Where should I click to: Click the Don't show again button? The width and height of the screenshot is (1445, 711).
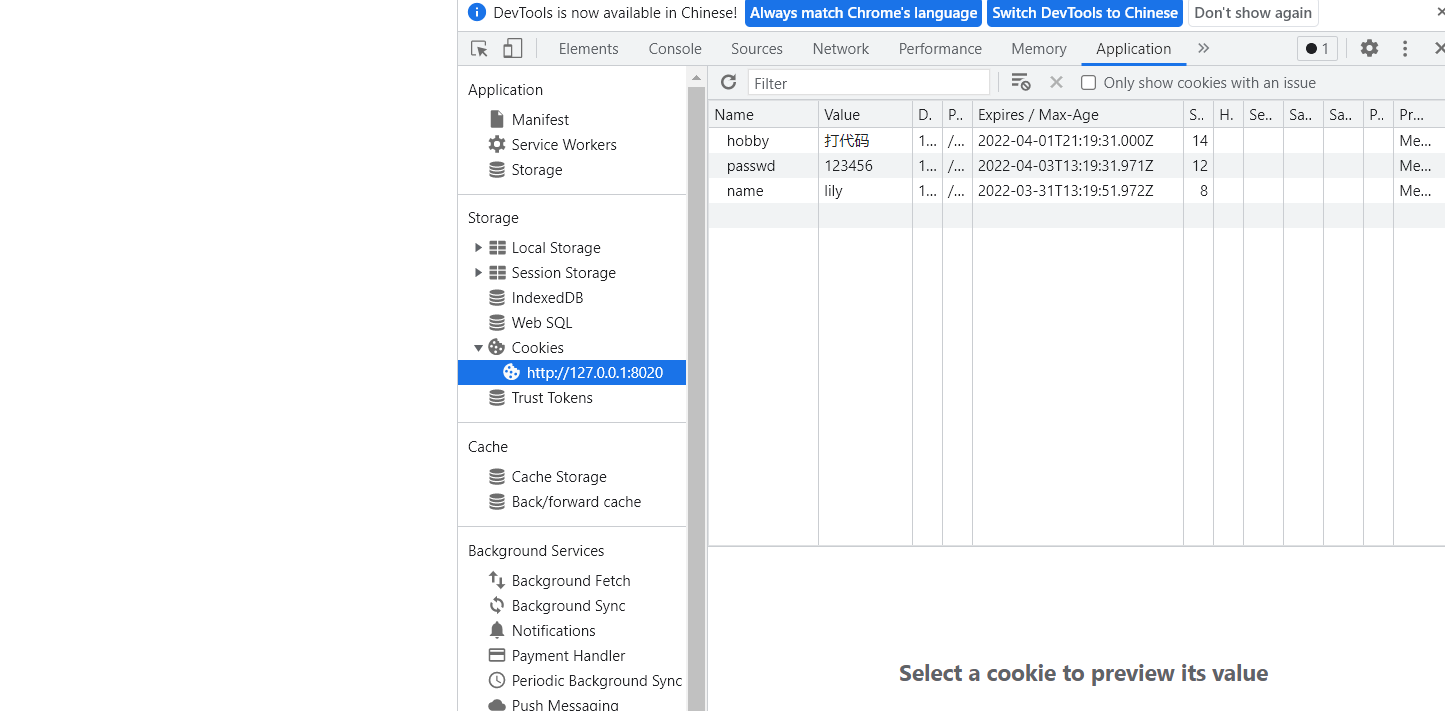point(1252,13)
